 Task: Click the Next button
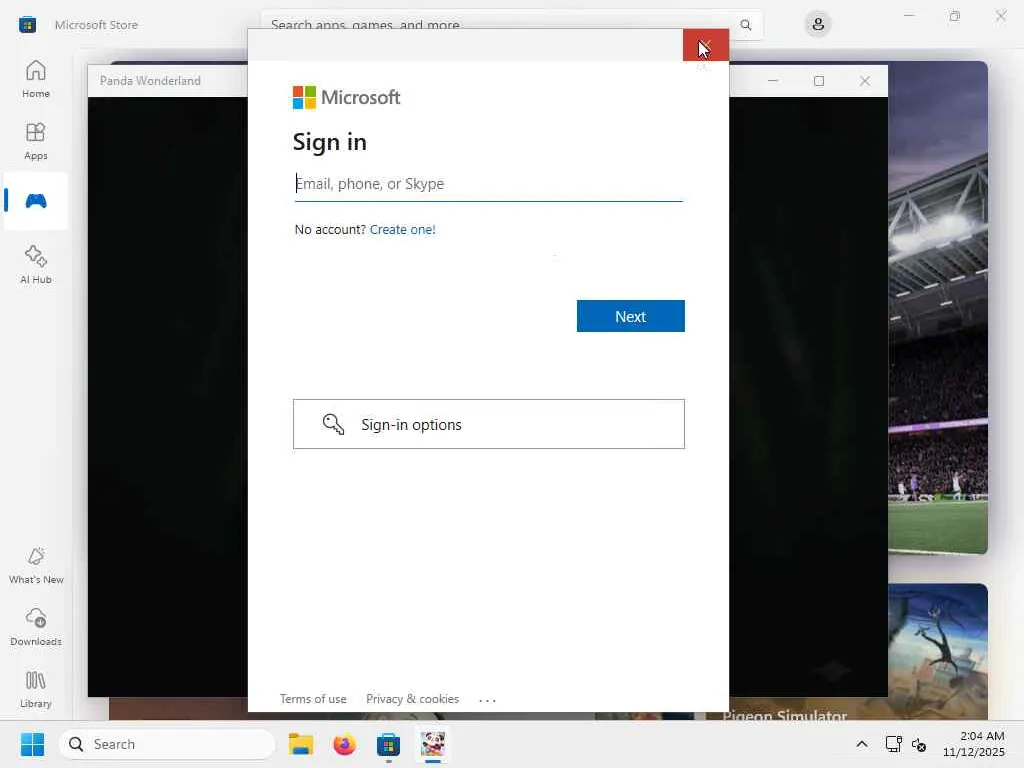(x=630, y=316)
